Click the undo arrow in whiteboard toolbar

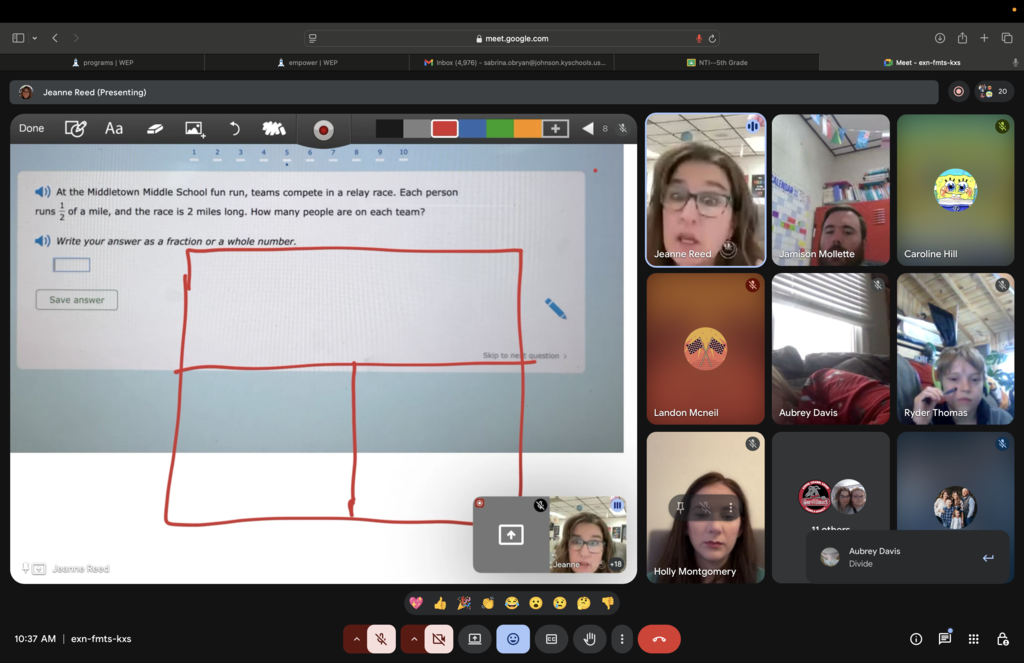[x=234, y=129]
